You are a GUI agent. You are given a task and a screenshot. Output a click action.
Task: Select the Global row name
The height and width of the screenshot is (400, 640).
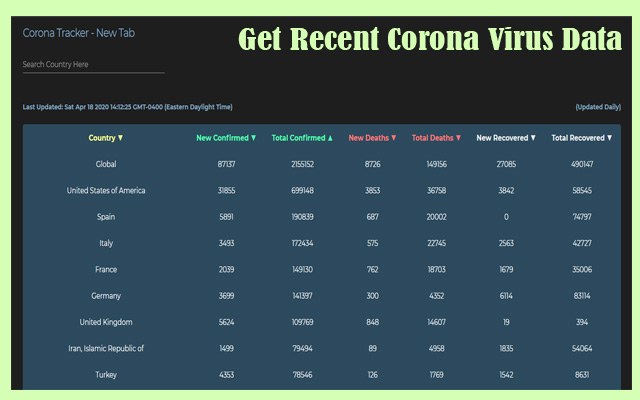coord(106,164)
